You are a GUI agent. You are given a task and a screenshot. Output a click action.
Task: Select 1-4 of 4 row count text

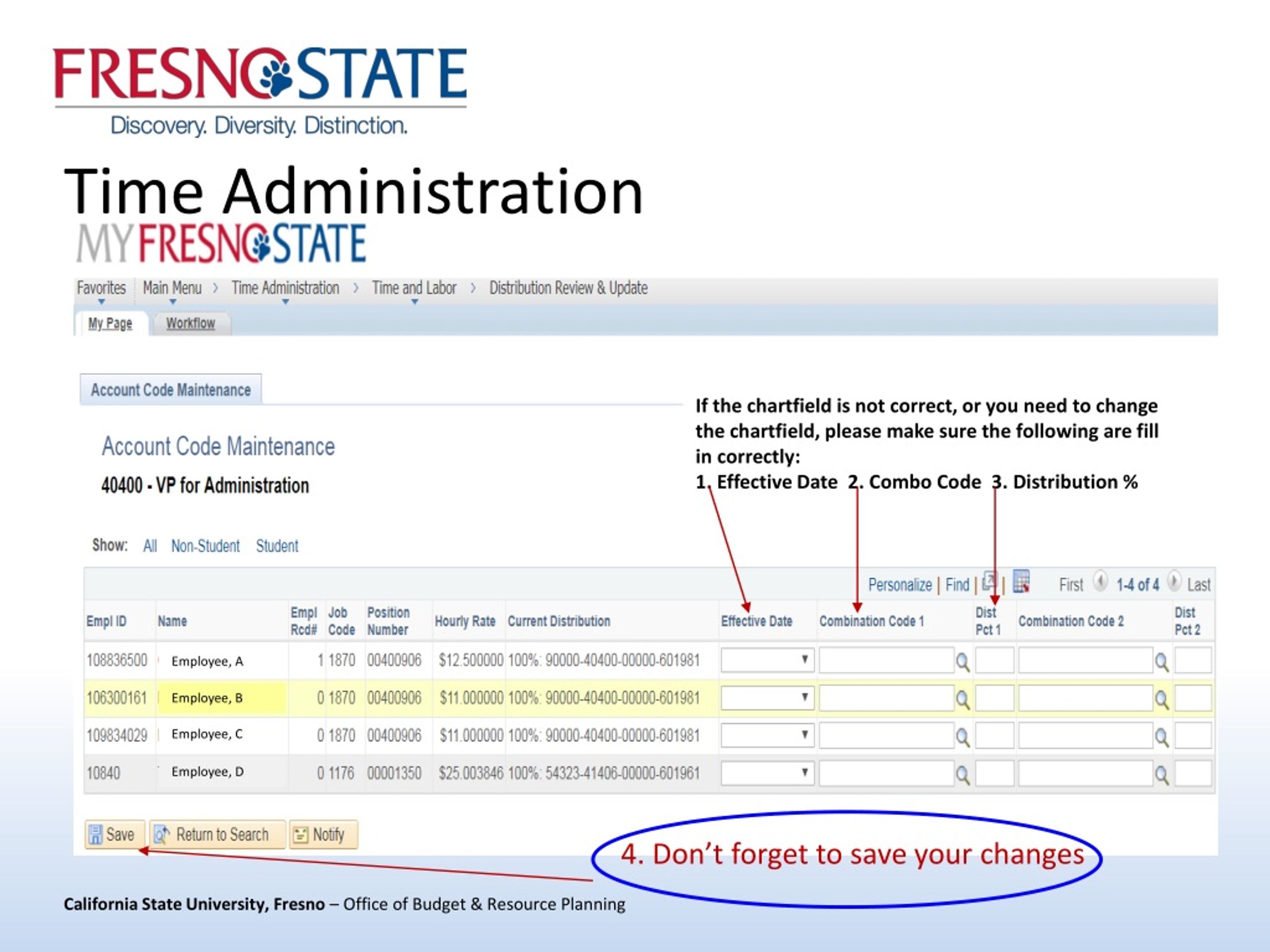[1138, 585]
